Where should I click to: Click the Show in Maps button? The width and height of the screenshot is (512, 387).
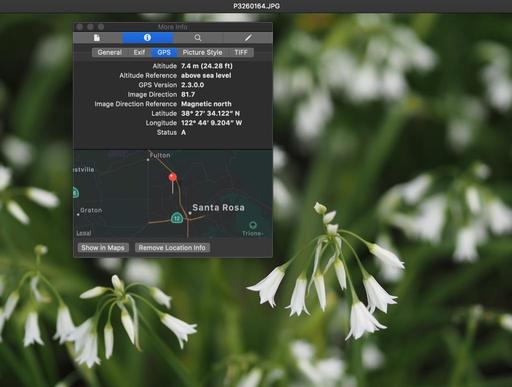click(103, 248)
